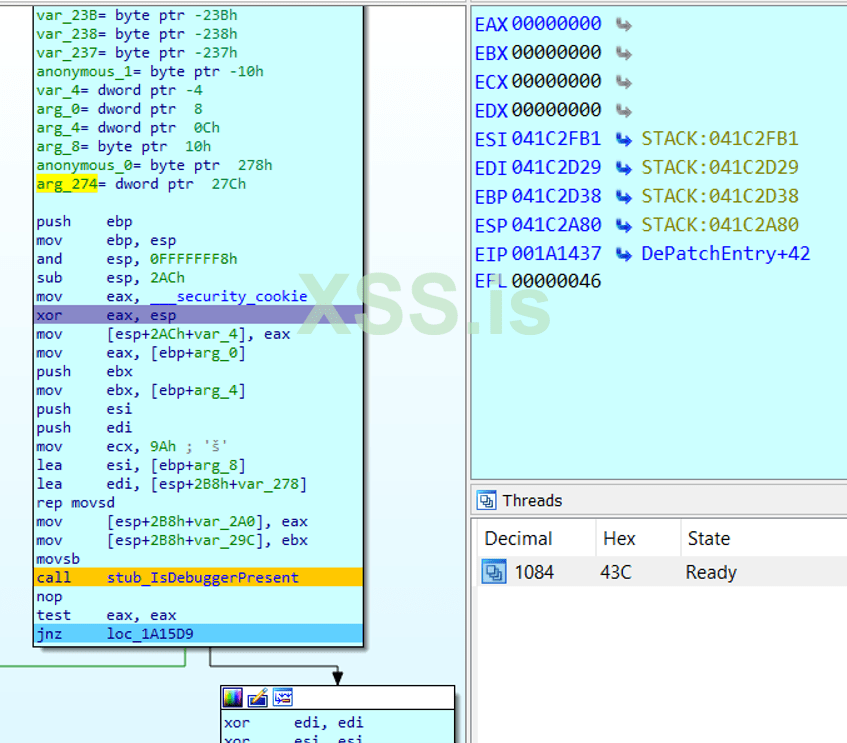847x743 pixels.
Task: Select the jnz loc_1A15D9 line
Action: pos(198,634)
